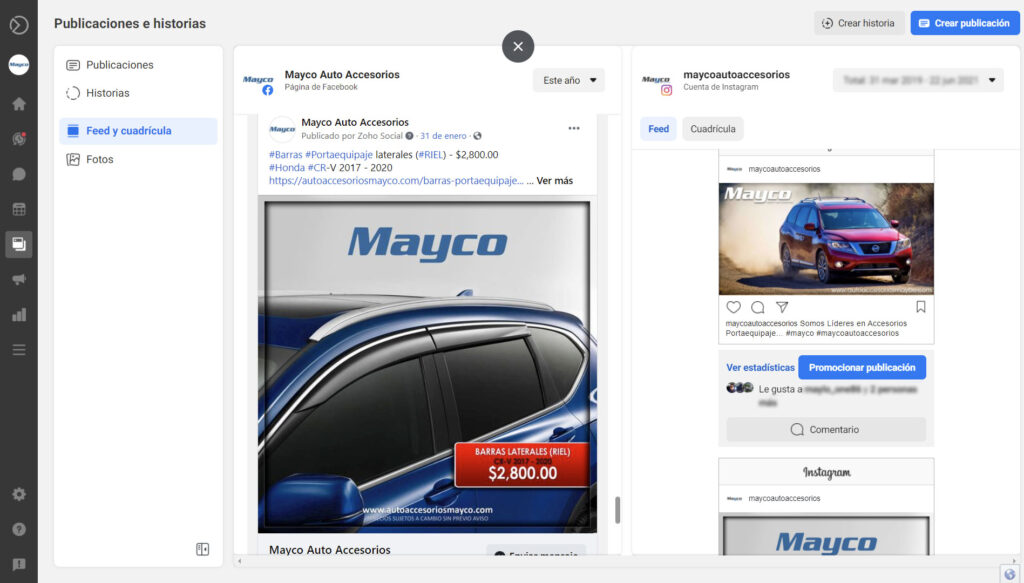Open the Instagram date range dropdown
The image size is (1024, 583).
click(917, 80)
